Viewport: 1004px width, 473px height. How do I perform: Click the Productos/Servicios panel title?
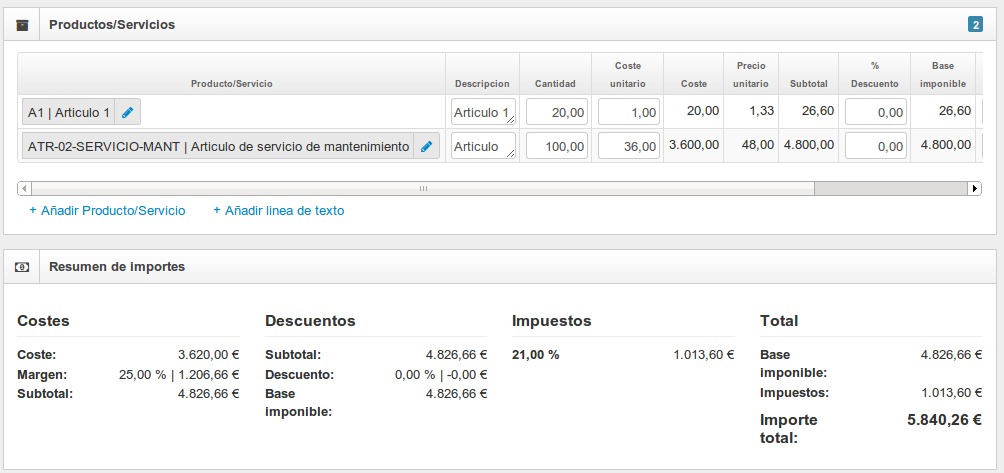pos(112,25)
